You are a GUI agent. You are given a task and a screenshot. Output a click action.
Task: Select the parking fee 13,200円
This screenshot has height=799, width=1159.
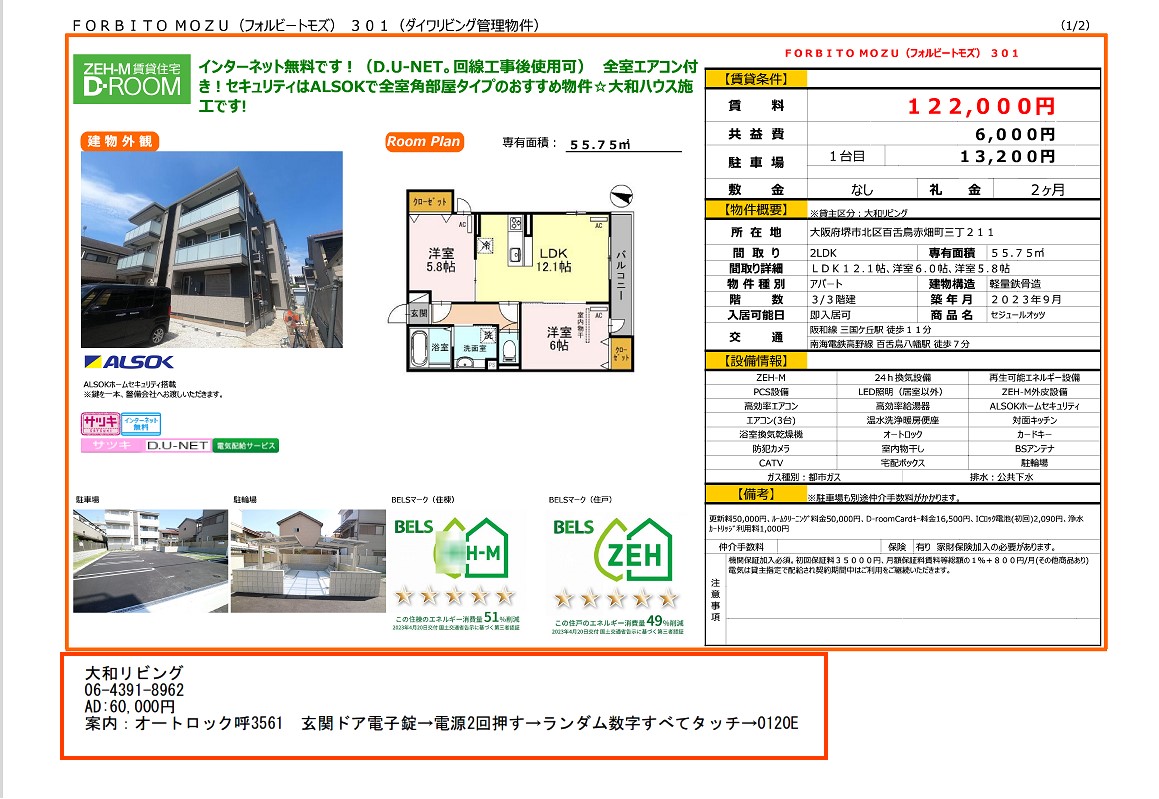coord(1007,157)
